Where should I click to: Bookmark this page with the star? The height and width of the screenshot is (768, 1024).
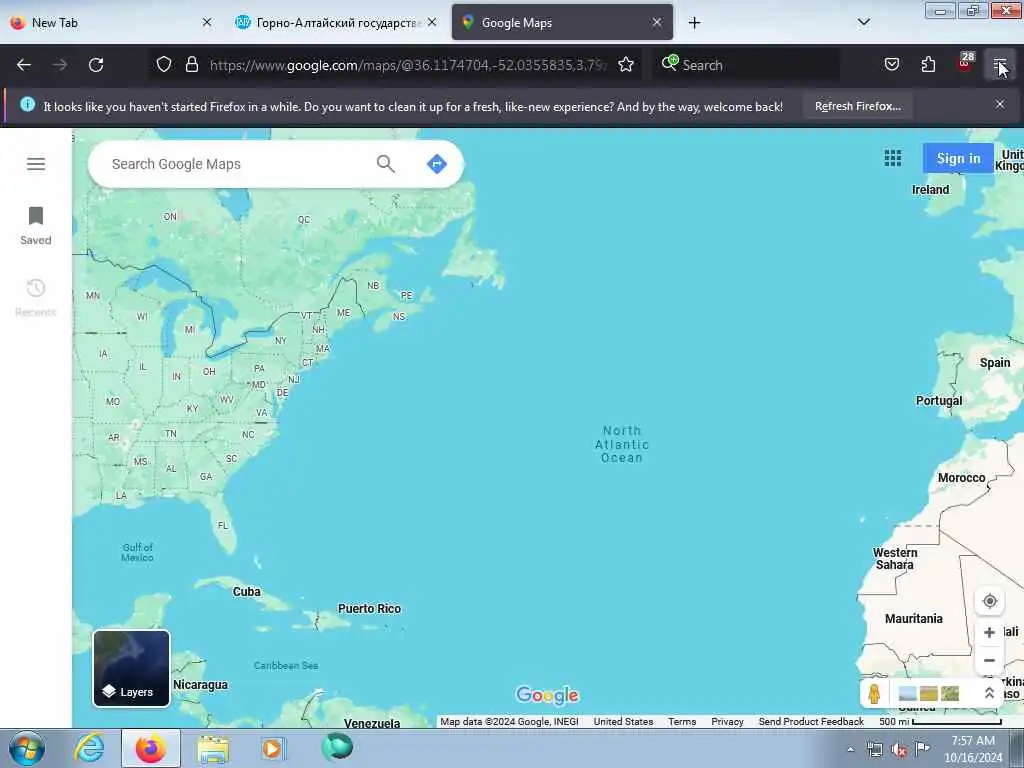(626, 65)
